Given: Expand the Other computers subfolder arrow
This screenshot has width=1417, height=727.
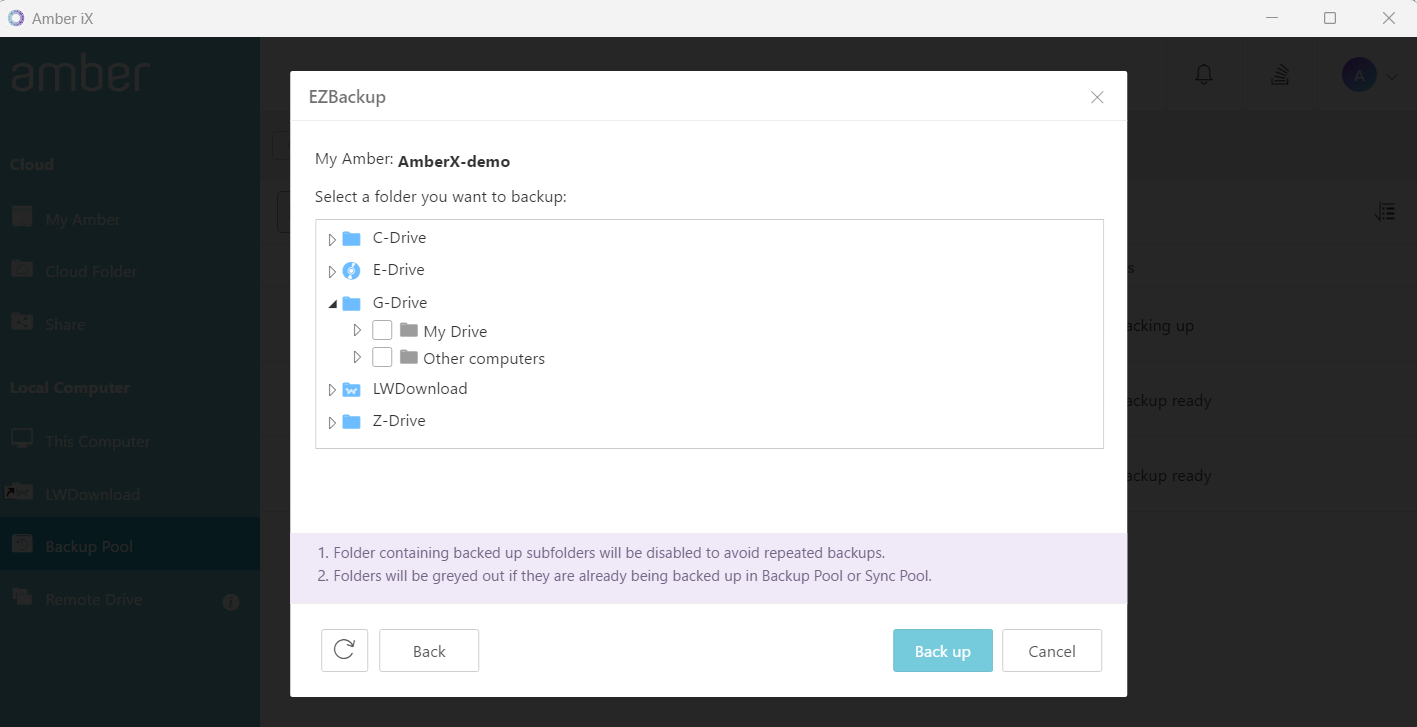Looking at the screenshot, I should click(357, 357).
